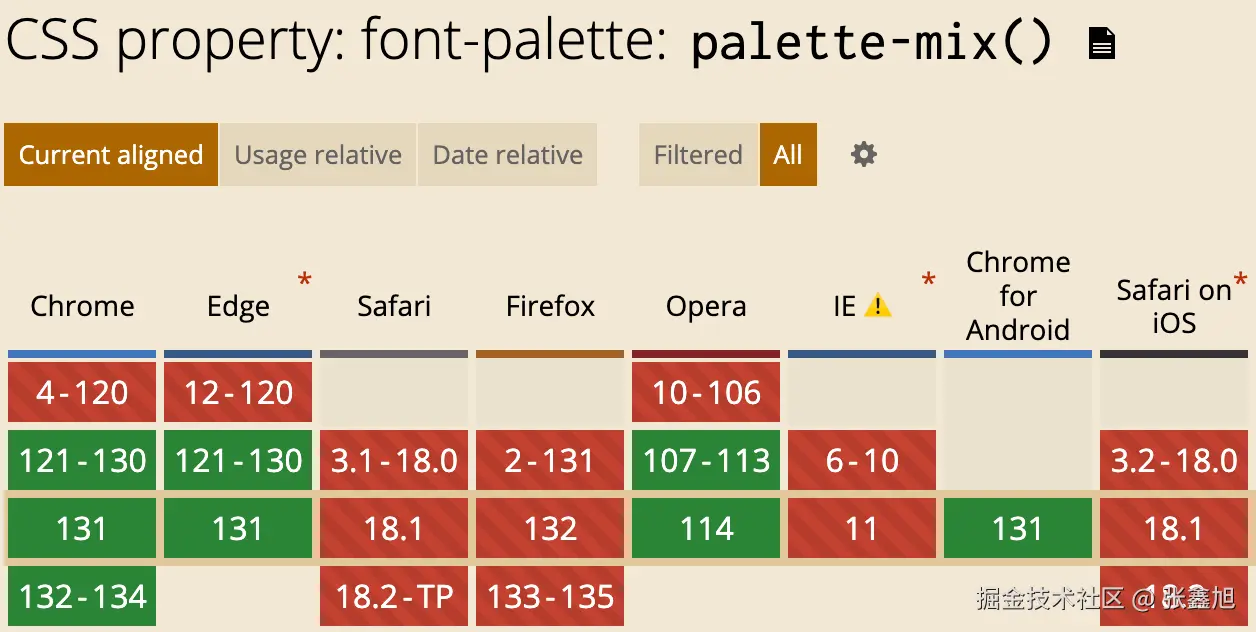Viewport: 1256px width, 632px height.
Task: Click the Firefox 2-131 version cell
Action: pos(550,460)
